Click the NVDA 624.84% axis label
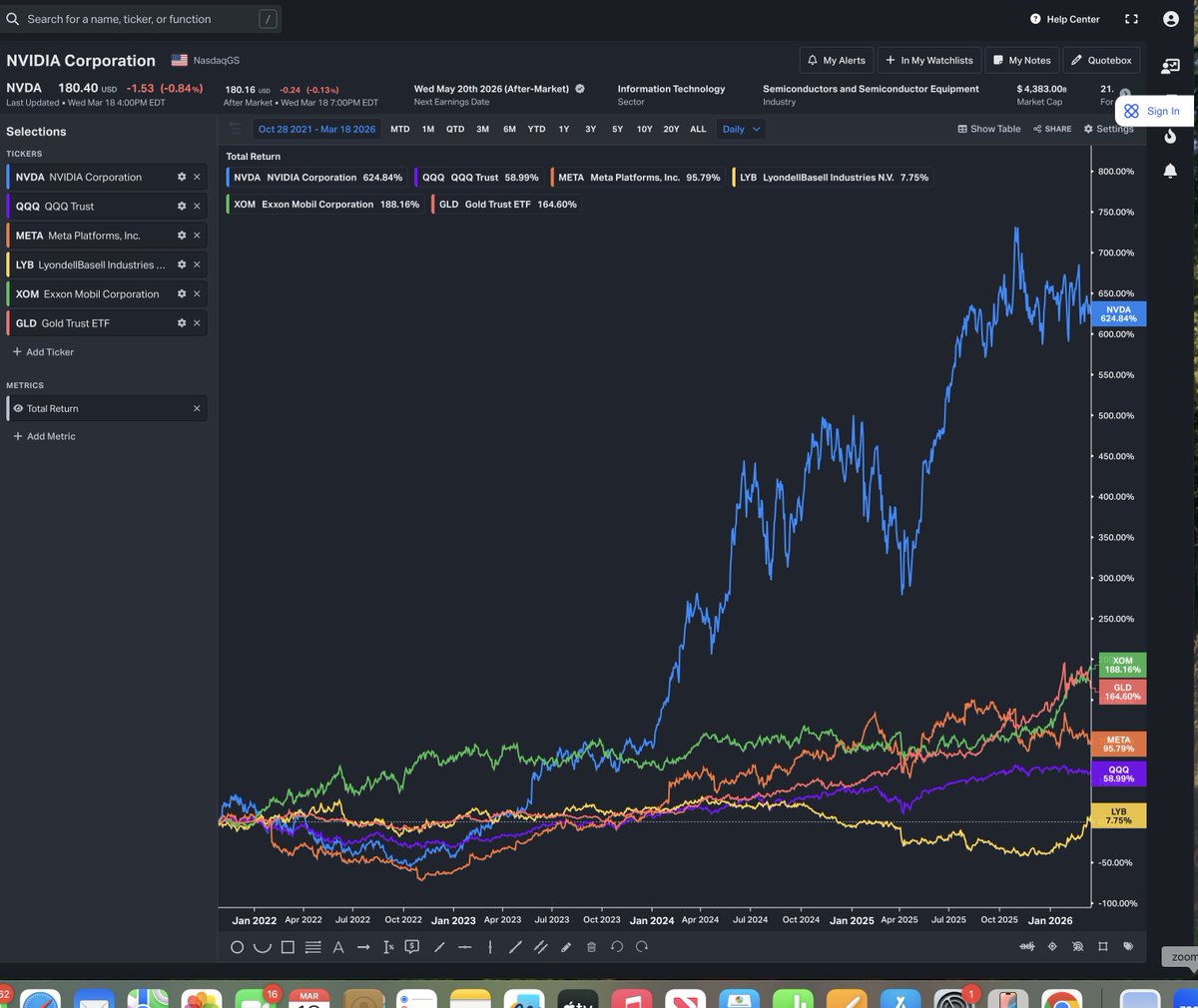This screenshot has width=1198, height=1008. pos(1119,314)
